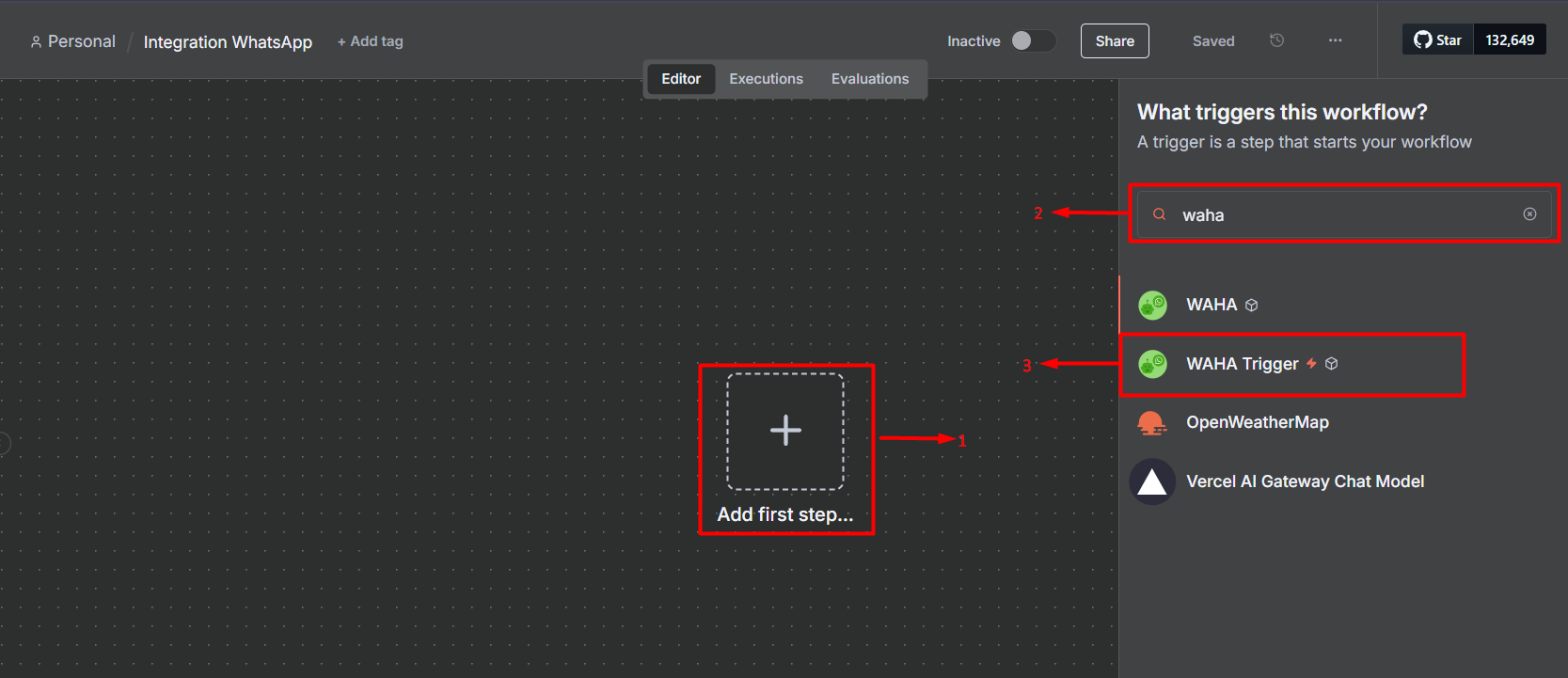Switch to the Executions tab
Viewport: 1568px width, 678px height.
(x=767, y=79)
